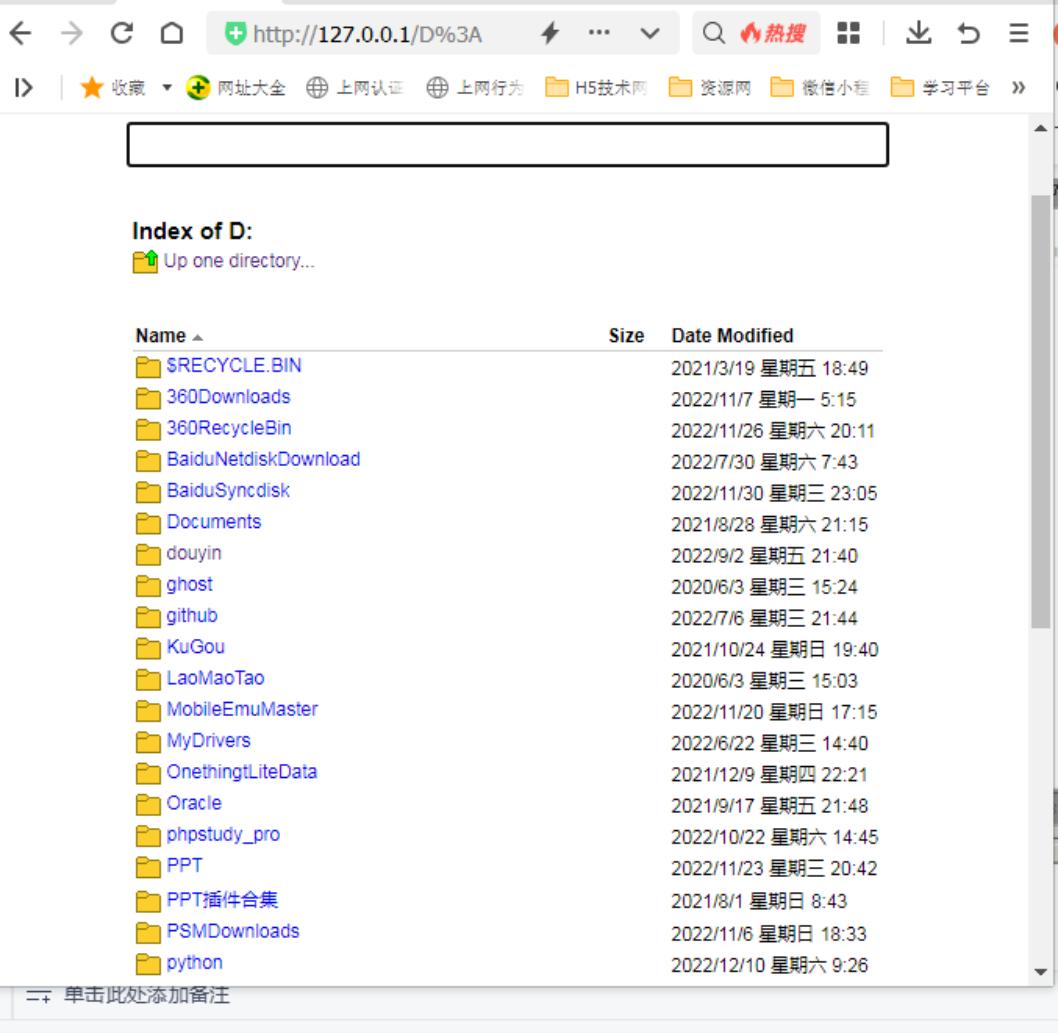This screenshot has height=1034, width=1058.
Task: Sort listing by Name column header
Action: (161, 336)
